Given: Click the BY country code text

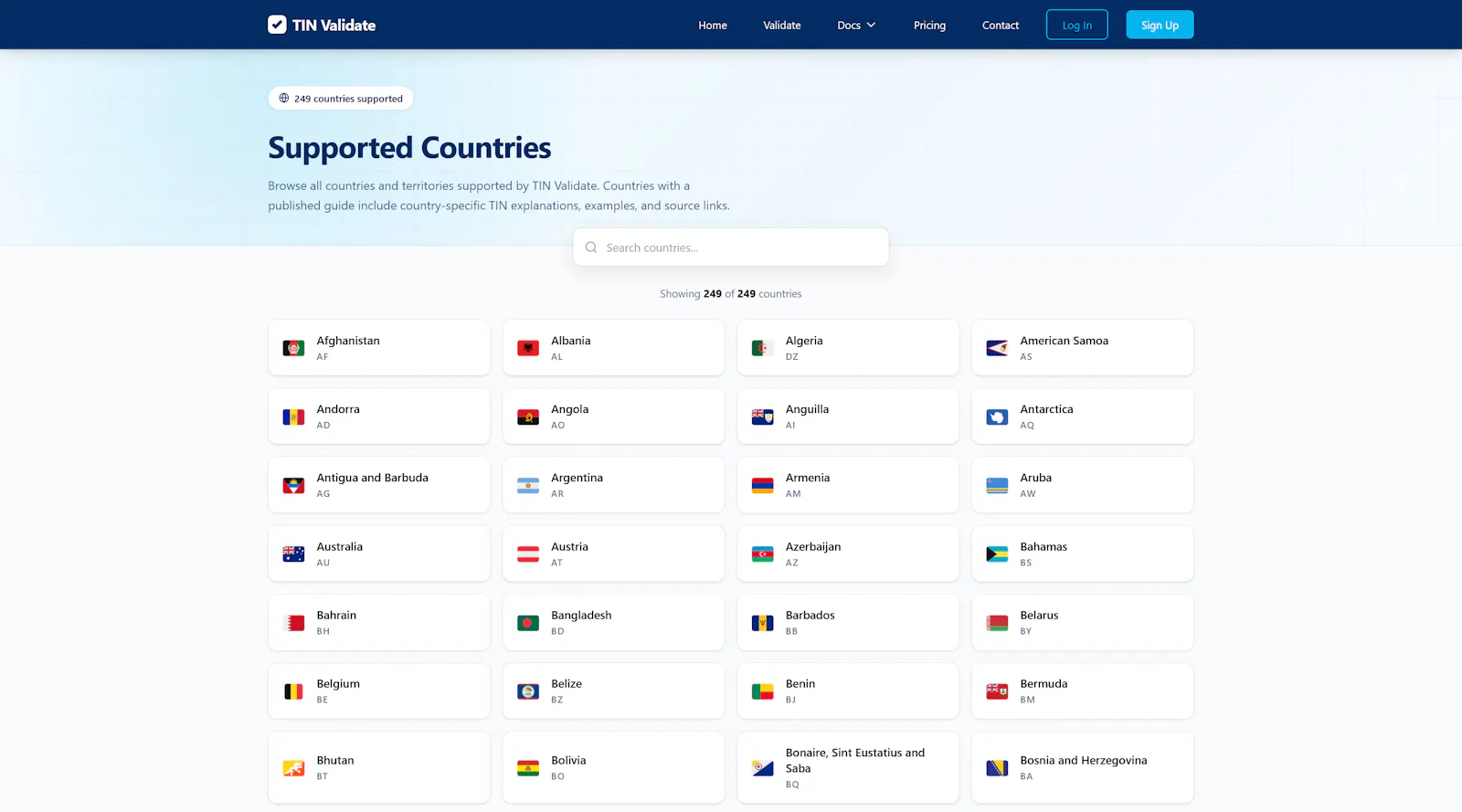Looking at the screenshot, I should click(x=1025, y=631).
